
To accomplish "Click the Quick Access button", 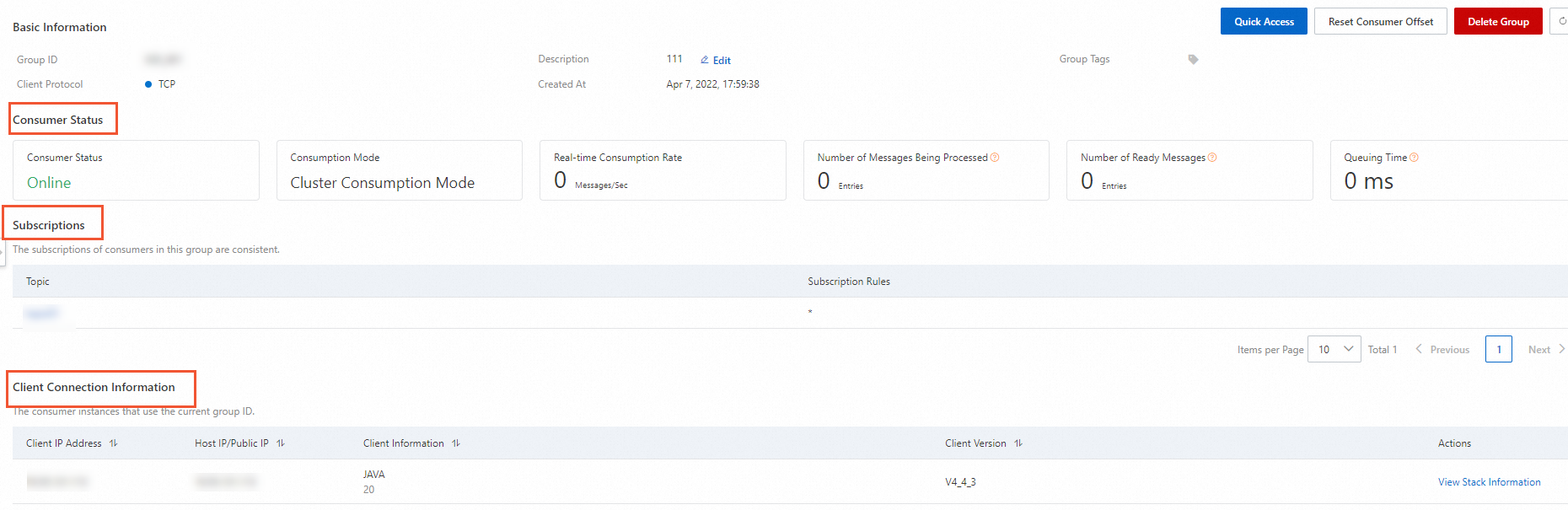I will (1264, 21).
